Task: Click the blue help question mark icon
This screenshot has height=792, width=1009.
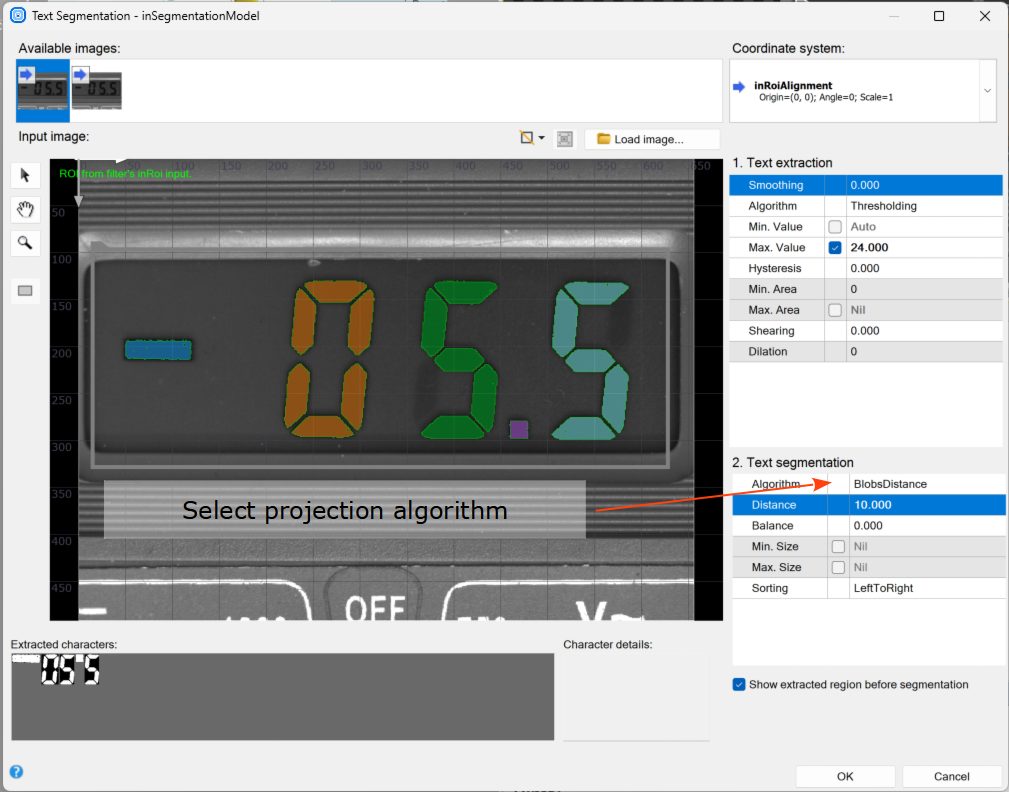Action: pyautogui.click(x=16, y=771)
